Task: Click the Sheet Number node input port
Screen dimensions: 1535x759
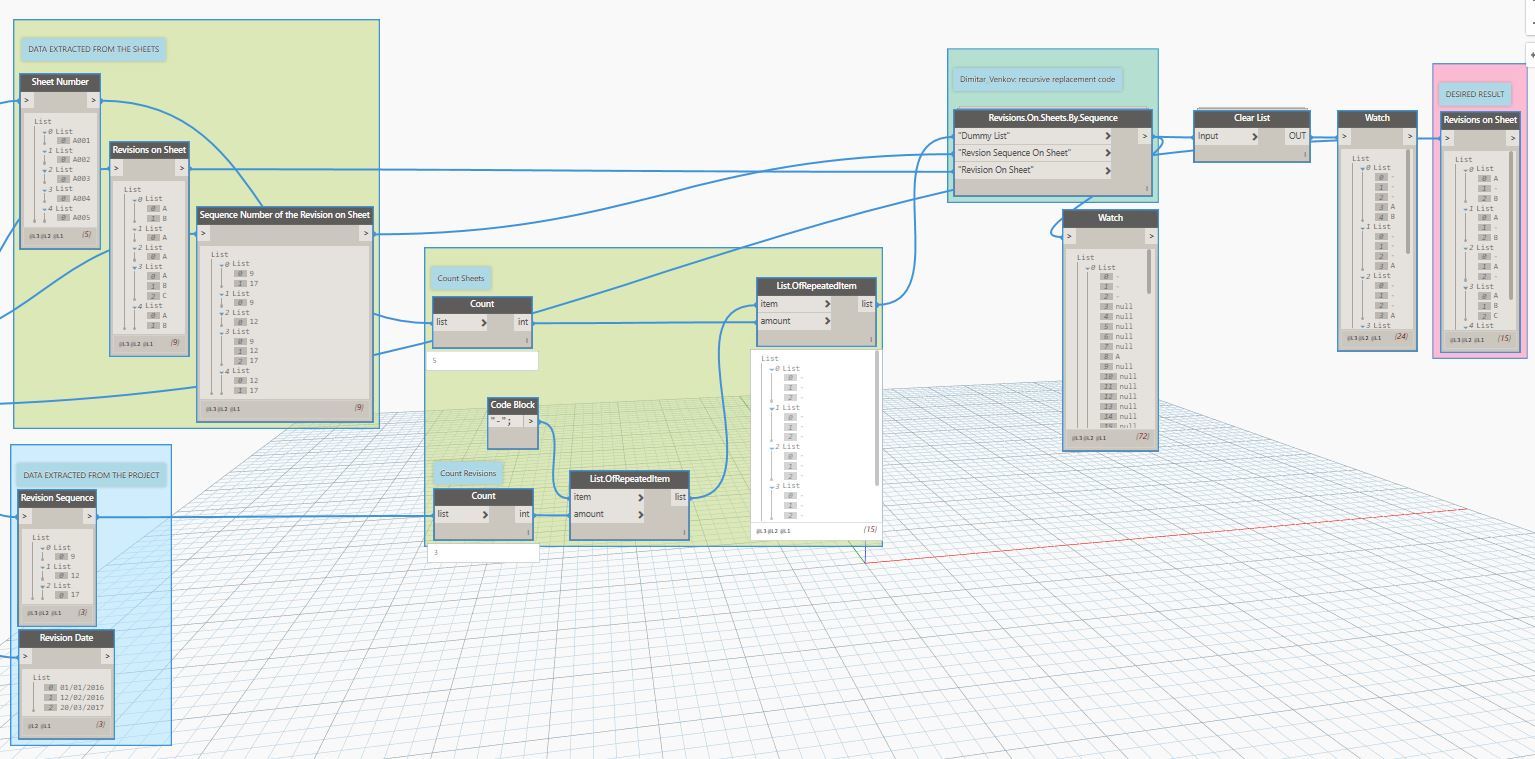Action: tap(27, 100)
